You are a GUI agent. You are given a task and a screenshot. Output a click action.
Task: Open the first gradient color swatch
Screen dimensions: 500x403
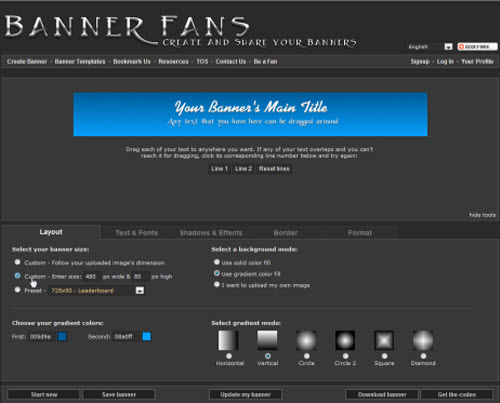[x=62, y=336]
